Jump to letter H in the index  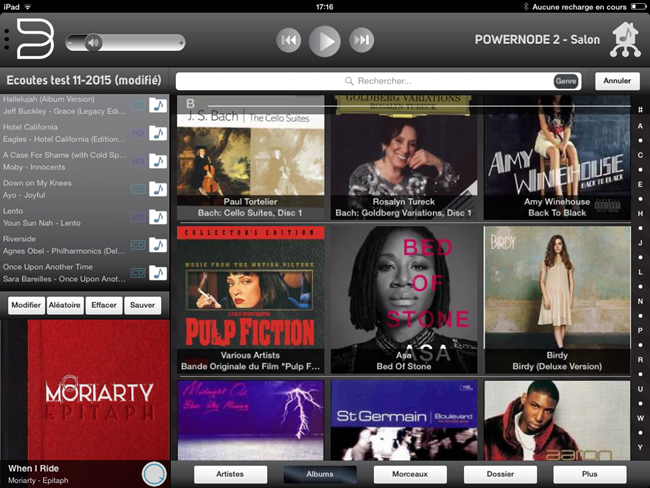pos(640,214)
